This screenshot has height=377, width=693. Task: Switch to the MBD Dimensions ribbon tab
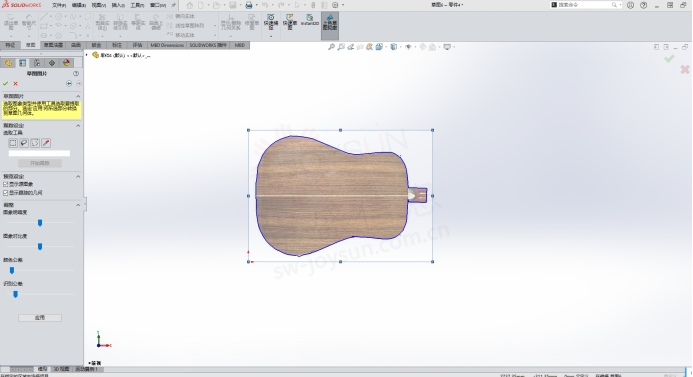tap(167, 45)
